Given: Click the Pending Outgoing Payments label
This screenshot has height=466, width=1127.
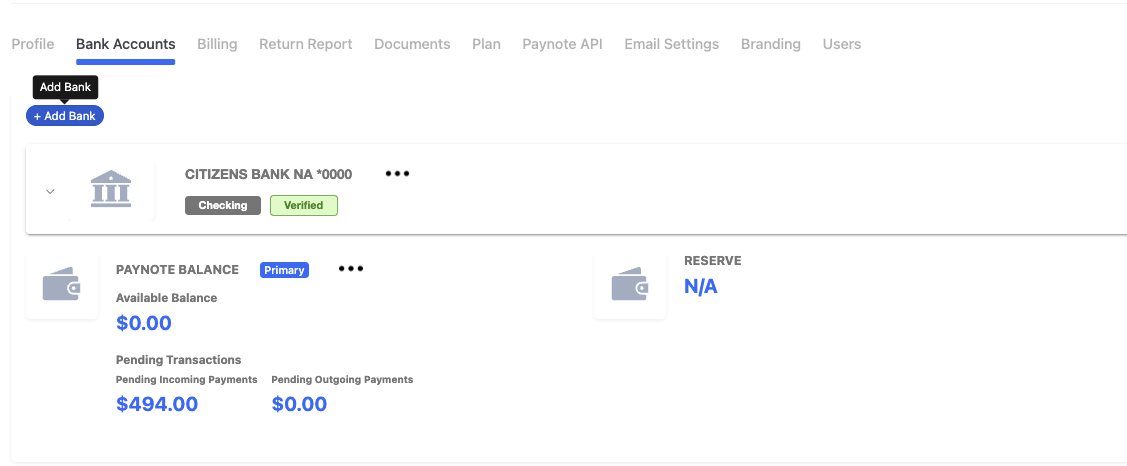Looking at the screenshot, I should (342, 380).
